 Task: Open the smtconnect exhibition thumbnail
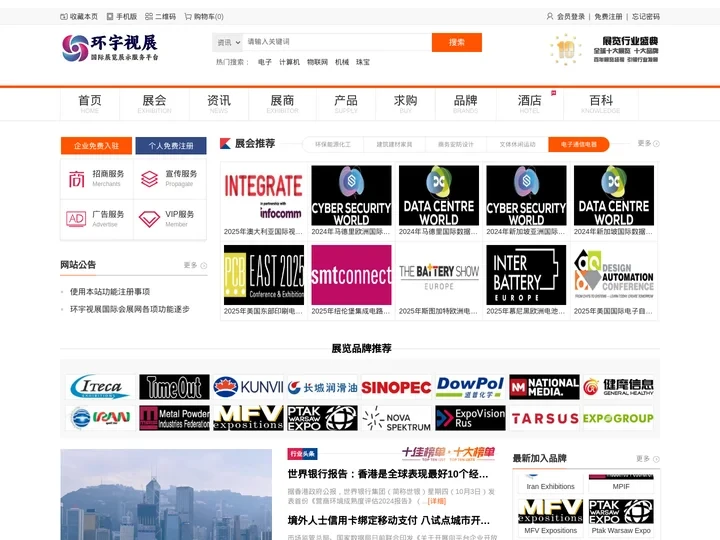[351, 275]
